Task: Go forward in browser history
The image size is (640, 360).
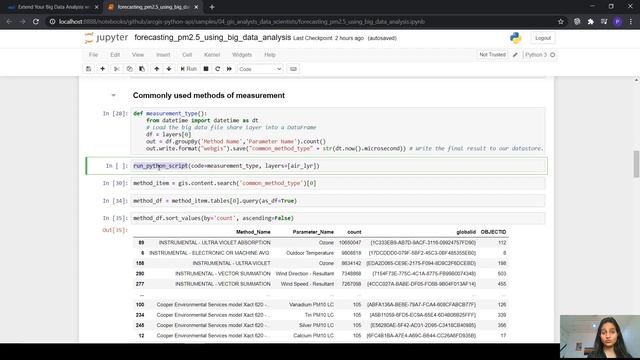Action: point(22,22)
